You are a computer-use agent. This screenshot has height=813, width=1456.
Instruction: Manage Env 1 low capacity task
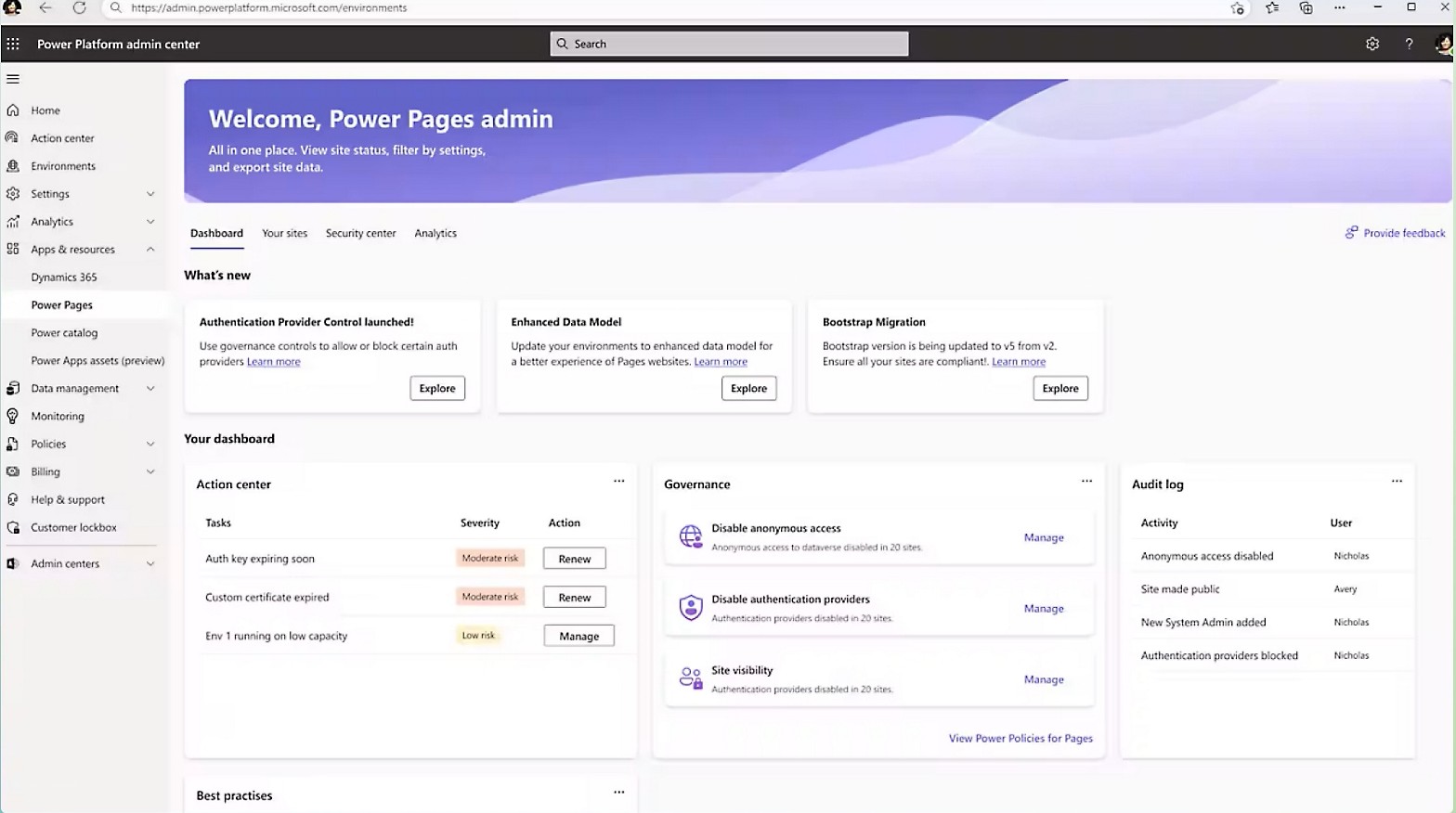[x=579, y=636]
